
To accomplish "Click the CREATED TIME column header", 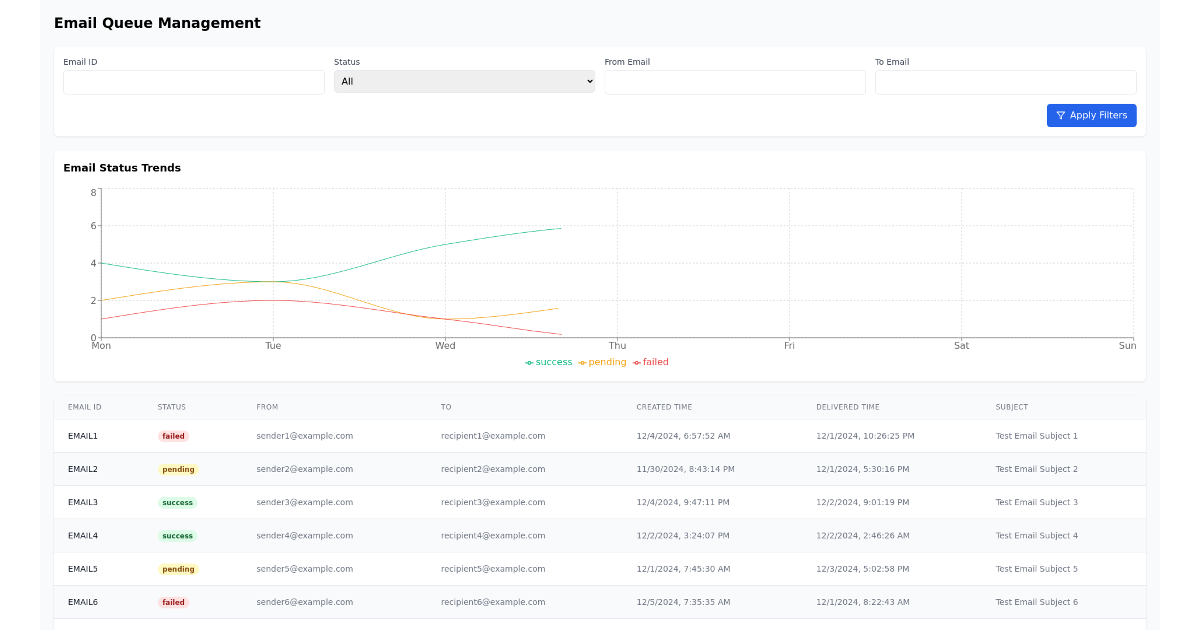I will click(x=663, y=407).
